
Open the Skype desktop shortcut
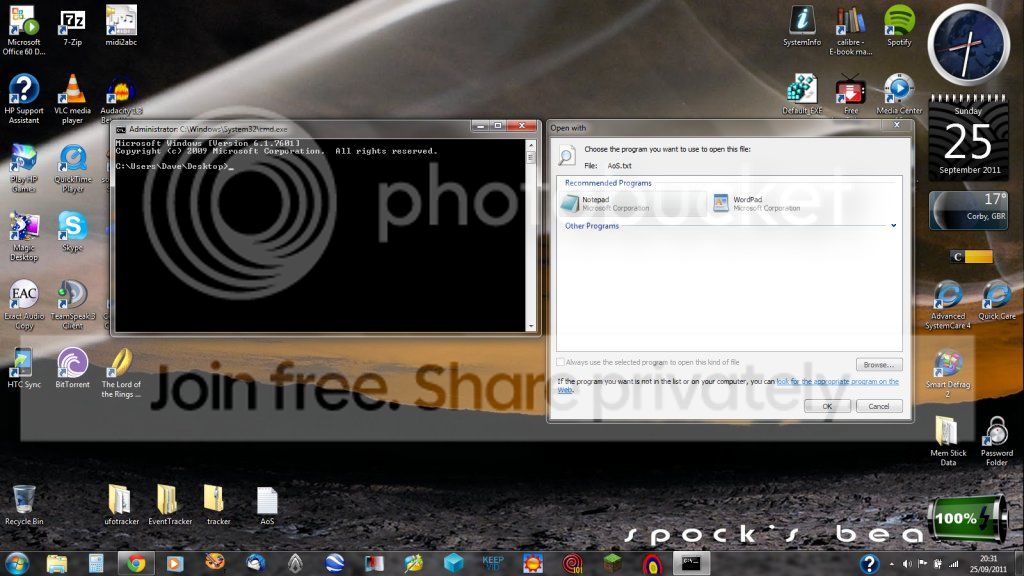coord(72,232)
